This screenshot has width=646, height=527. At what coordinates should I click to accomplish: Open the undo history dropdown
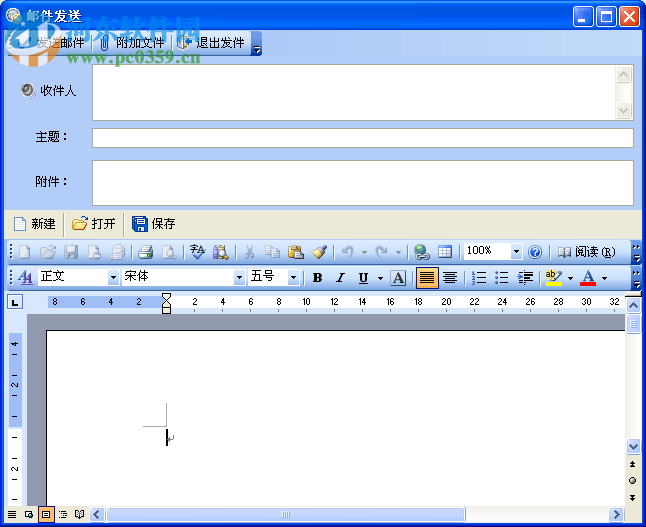364,252
